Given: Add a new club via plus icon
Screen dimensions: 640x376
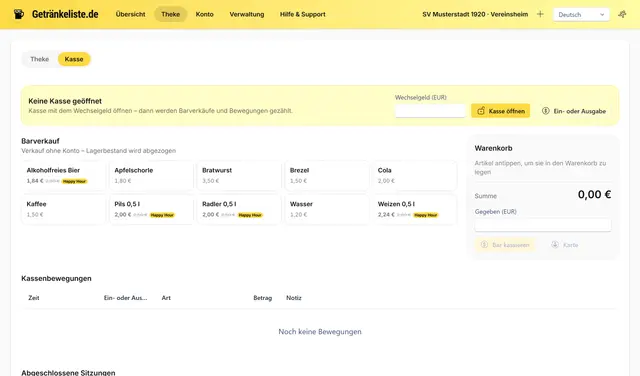Looking at the screenshot, I should 540,14.
